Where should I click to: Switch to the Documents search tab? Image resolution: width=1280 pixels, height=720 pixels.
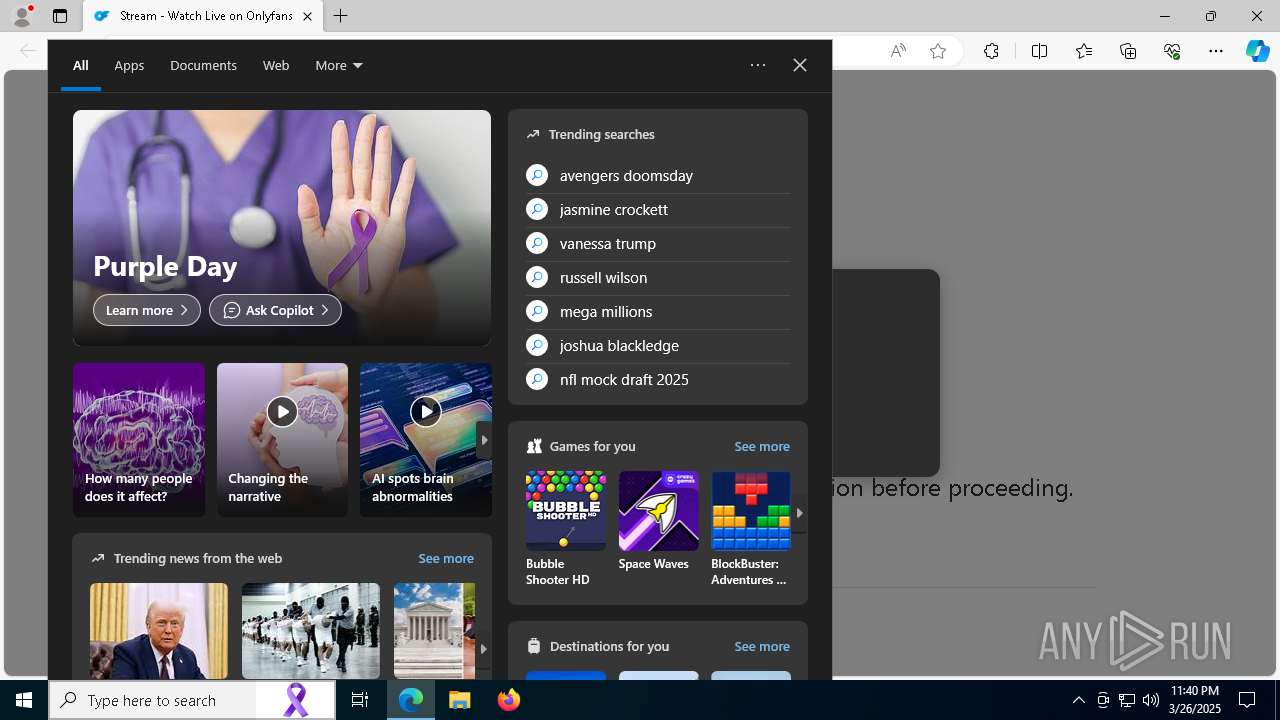point(203,65)
